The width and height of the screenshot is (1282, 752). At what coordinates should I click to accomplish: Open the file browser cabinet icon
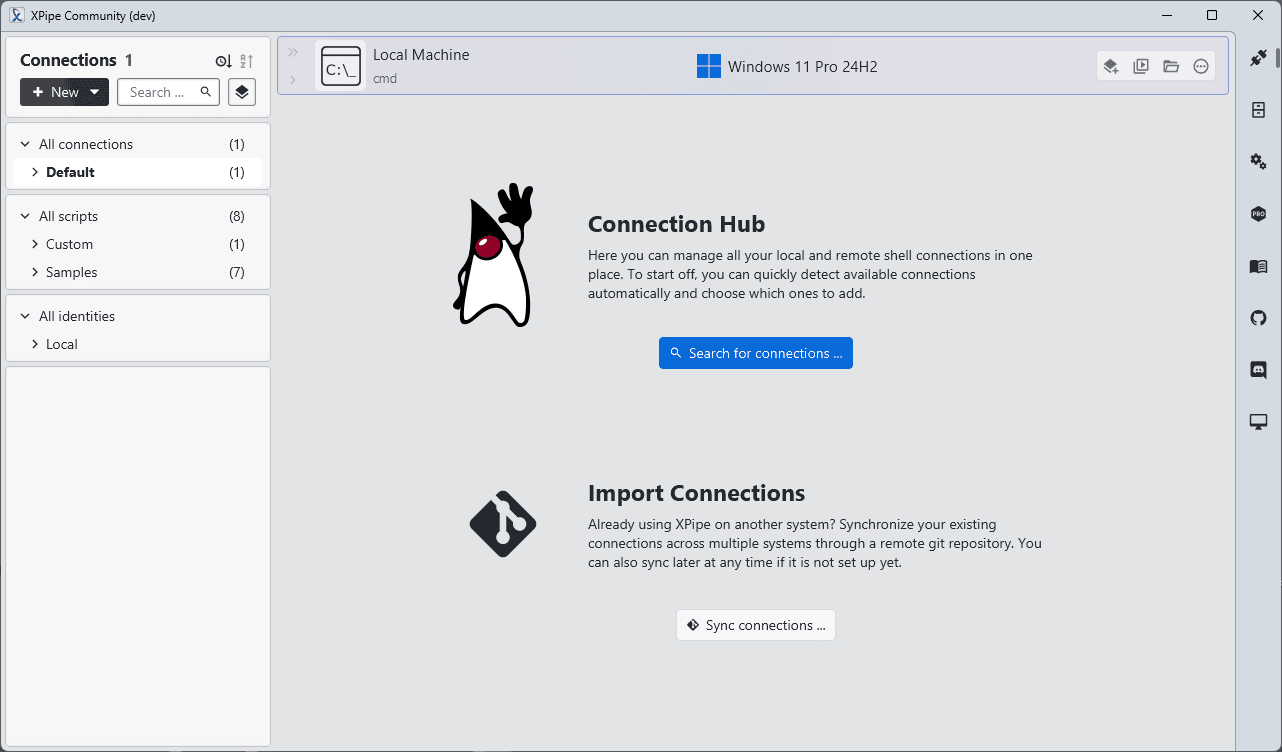[x=1258, y=110]
